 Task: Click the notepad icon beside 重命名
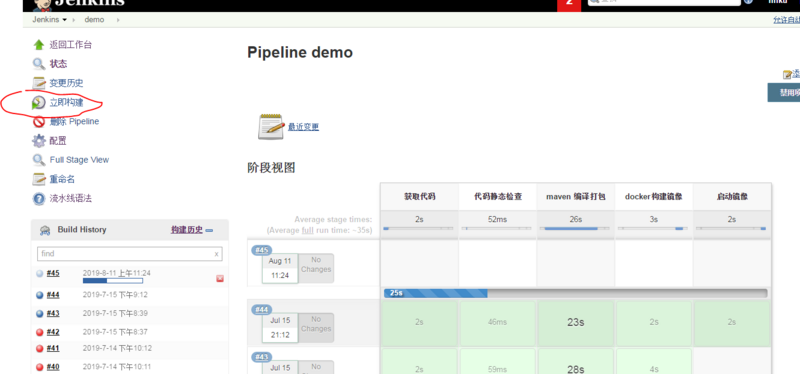pos(39,179)
